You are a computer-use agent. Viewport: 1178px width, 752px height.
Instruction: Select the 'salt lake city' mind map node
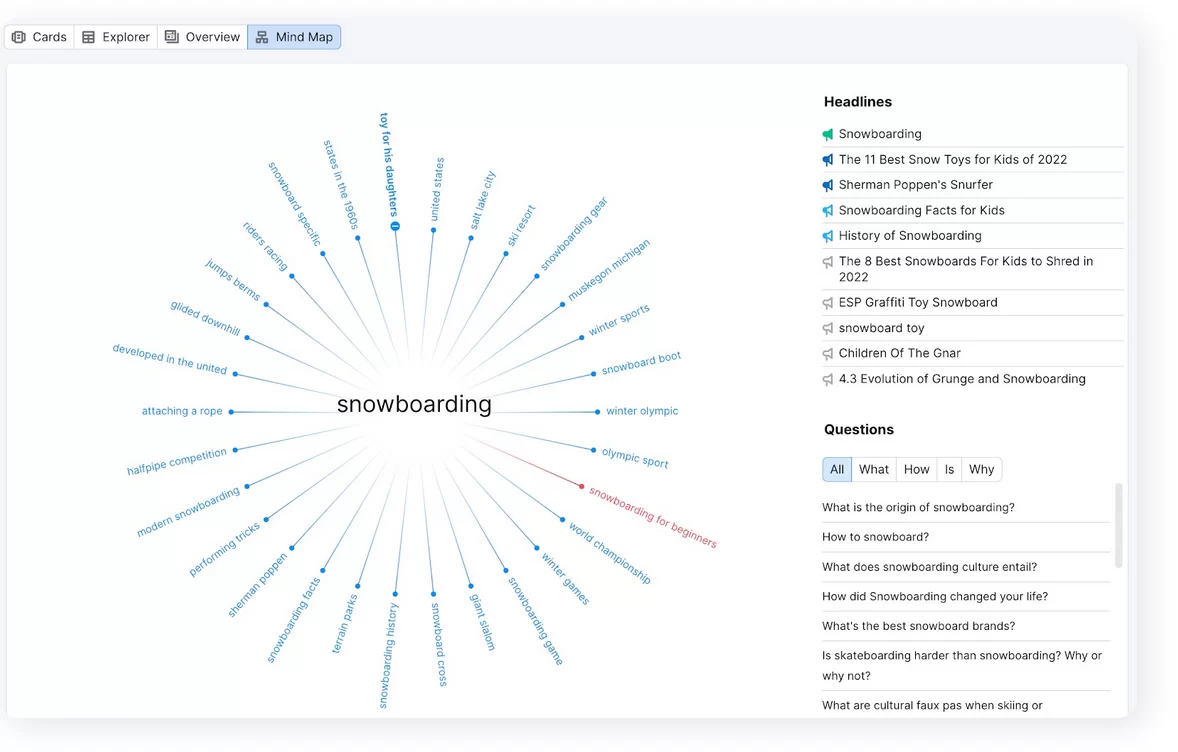pyautogui.click(x=483, y=200)
